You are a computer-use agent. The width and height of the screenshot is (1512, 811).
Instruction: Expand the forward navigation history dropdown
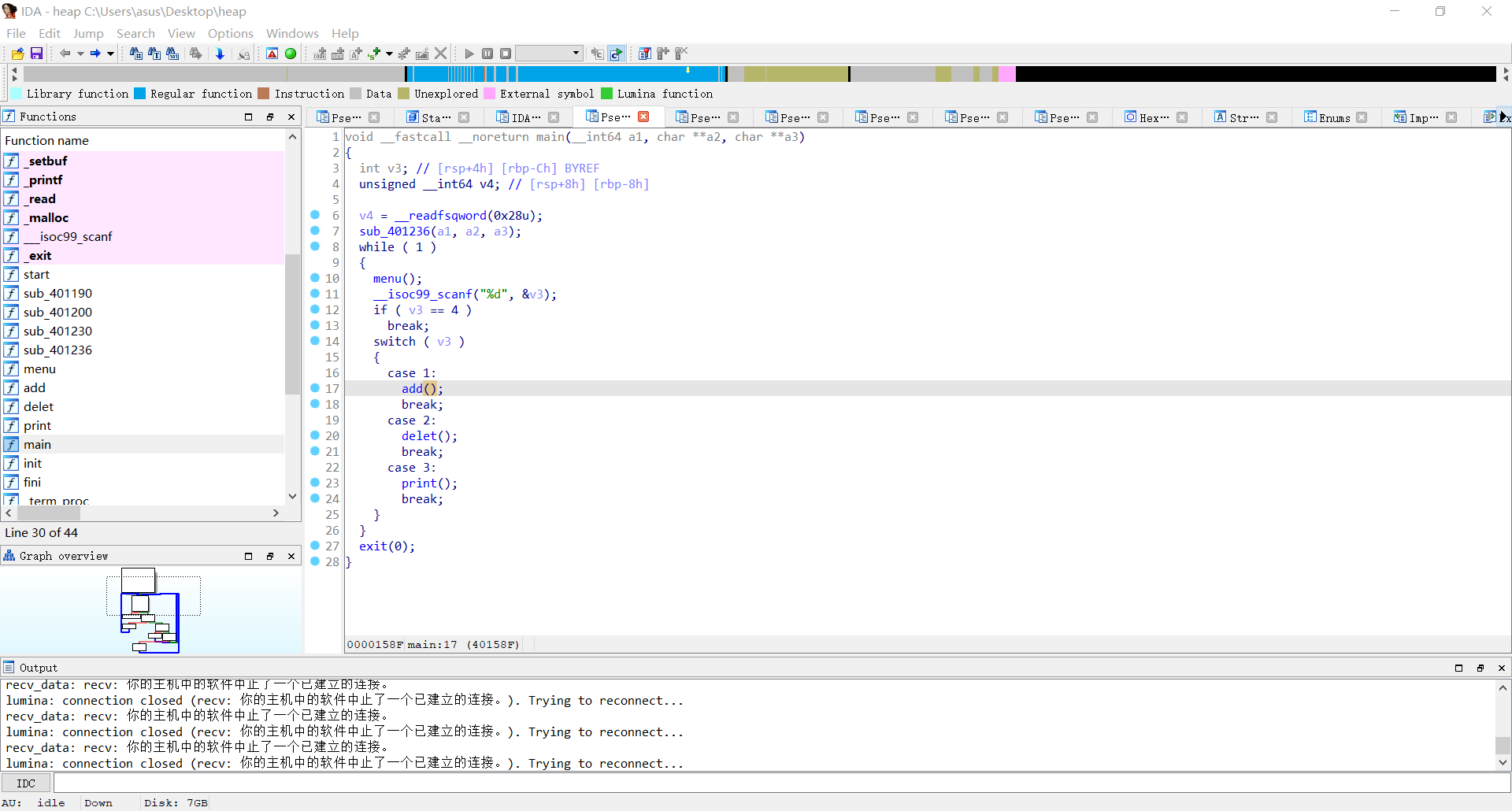point(110,54)
